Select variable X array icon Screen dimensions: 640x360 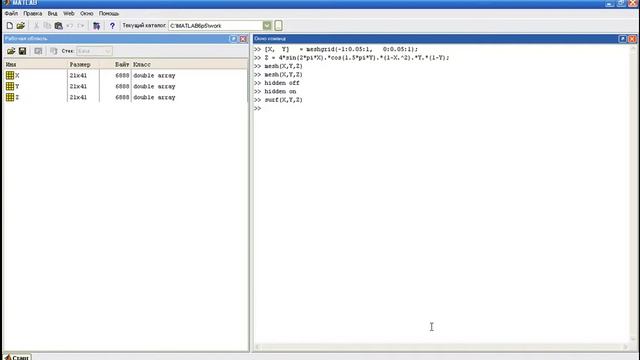(x=10, y=75)
